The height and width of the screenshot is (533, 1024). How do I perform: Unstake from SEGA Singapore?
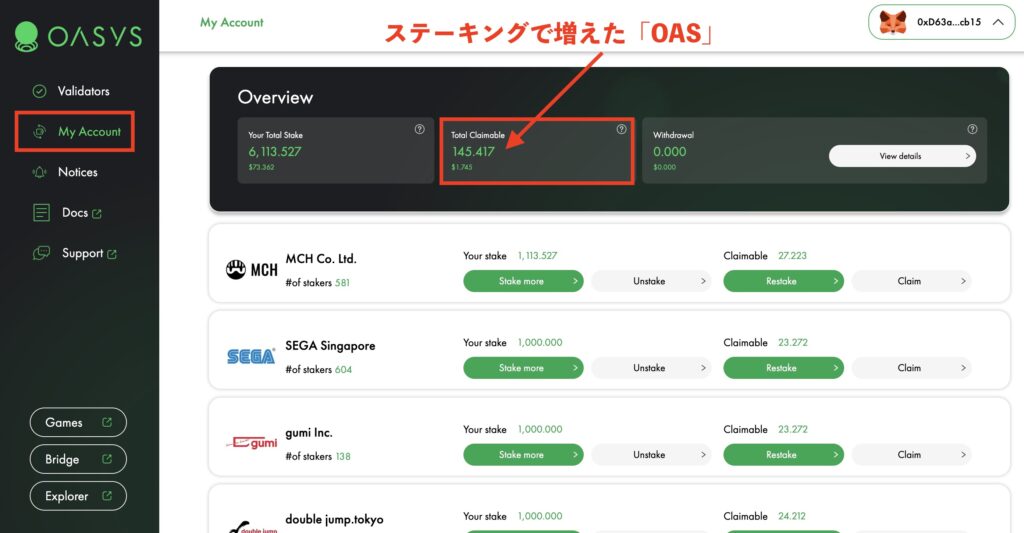click(651, 368)
